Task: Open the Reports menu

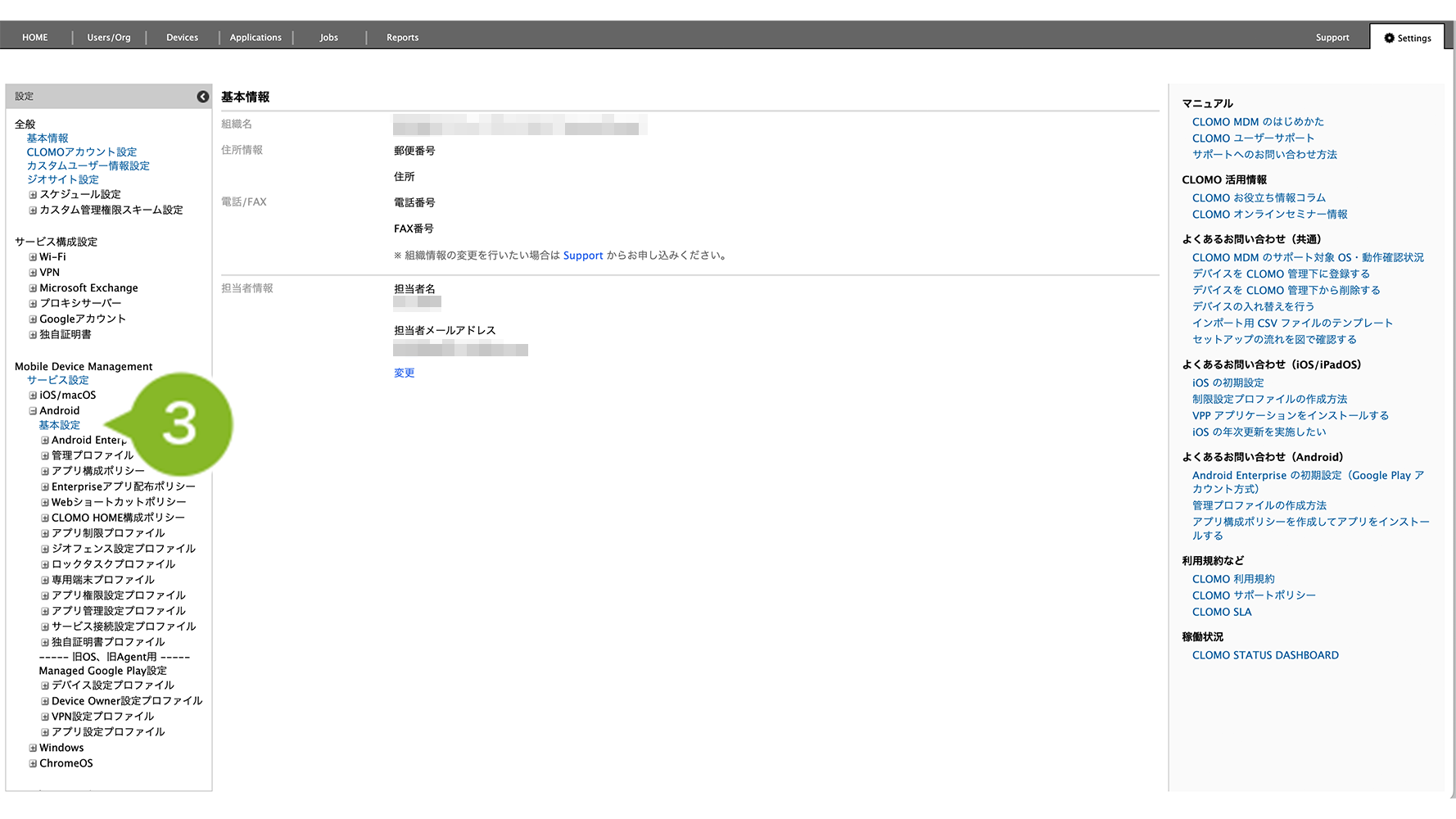Action: 402,38
